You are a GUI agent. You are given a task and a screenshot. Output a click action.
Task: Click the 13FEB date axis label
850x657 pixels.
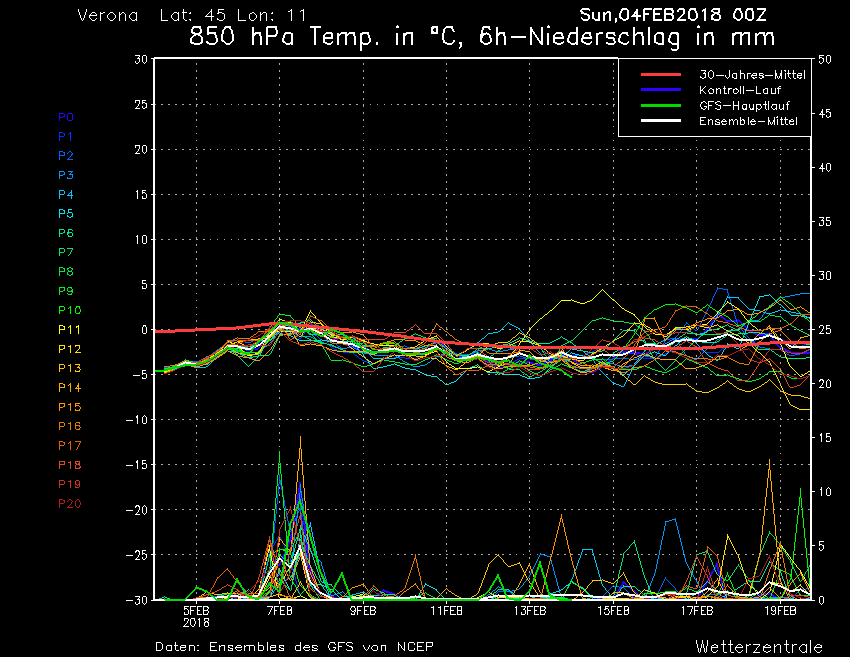click(x=530, y=611)
